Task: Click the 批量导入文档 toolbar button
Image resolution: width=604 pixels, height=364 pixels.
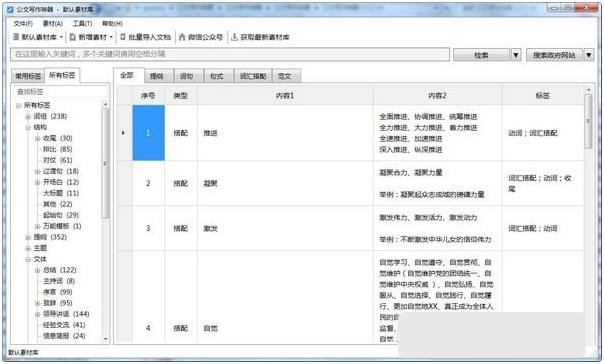Action: pos(146,37)
